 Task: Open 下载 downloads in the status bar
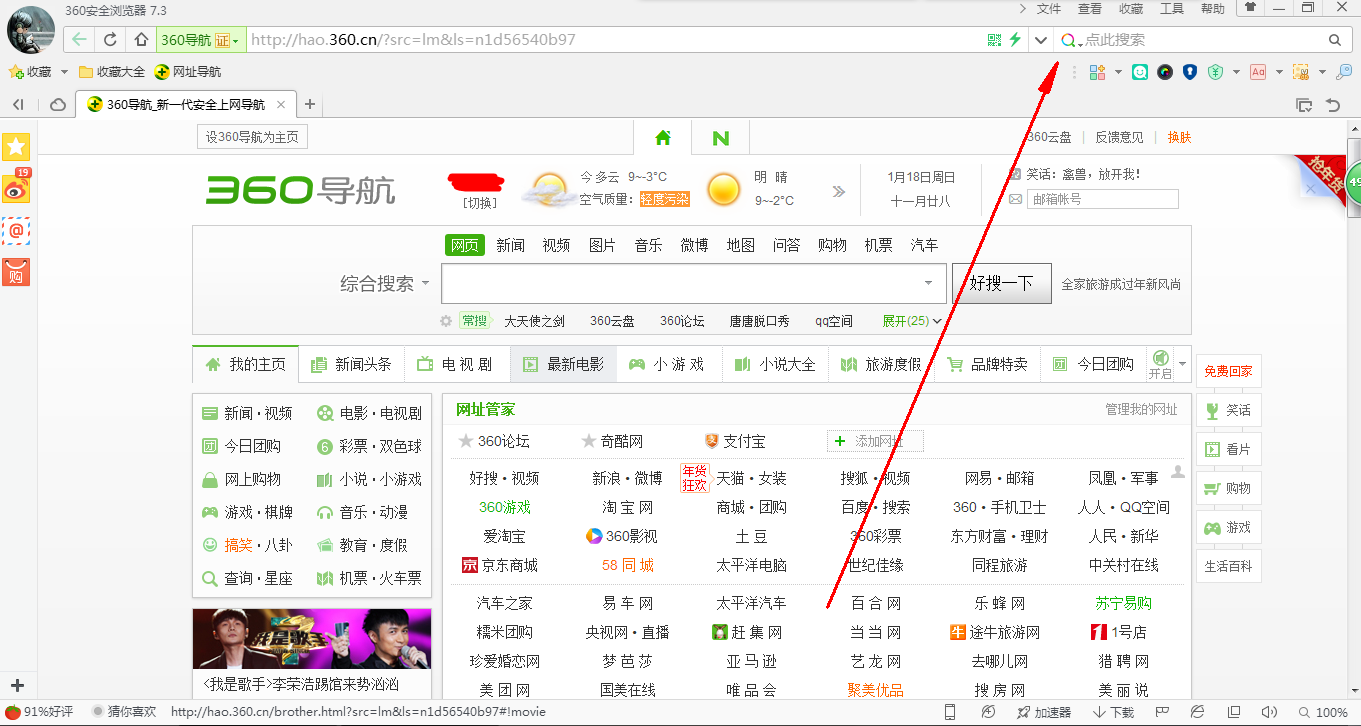1113,712
